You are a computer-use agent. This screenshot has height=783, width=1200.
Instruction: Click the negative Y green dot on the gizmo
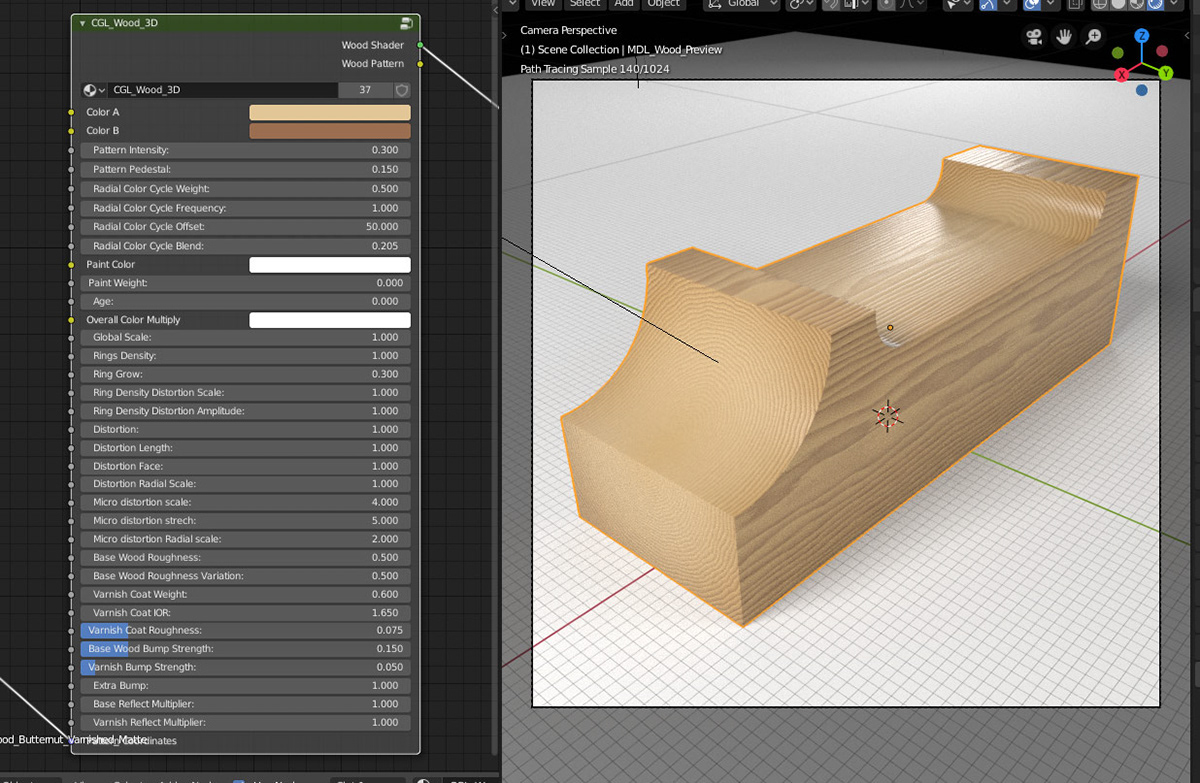tap(1119, 52)
